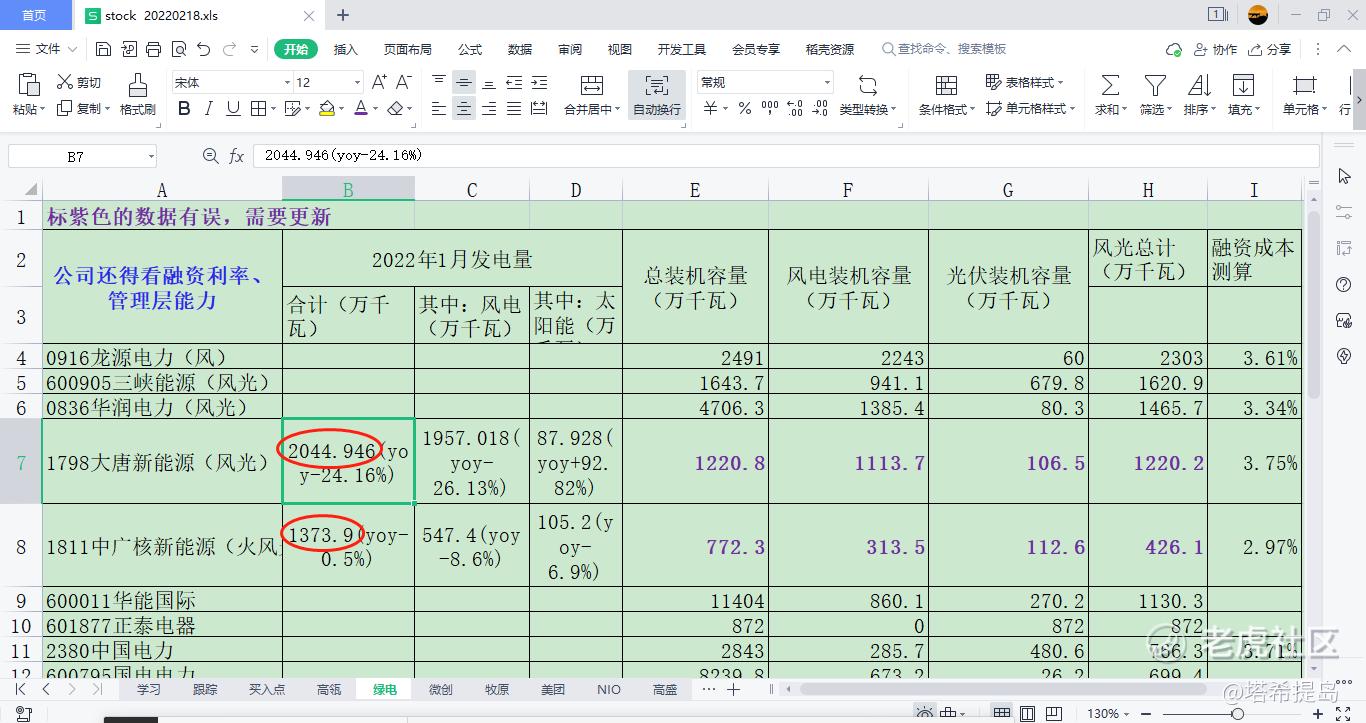Click the increase indent icon
The width and height of the screenshot is (1366, 723).
click(539, 83)
